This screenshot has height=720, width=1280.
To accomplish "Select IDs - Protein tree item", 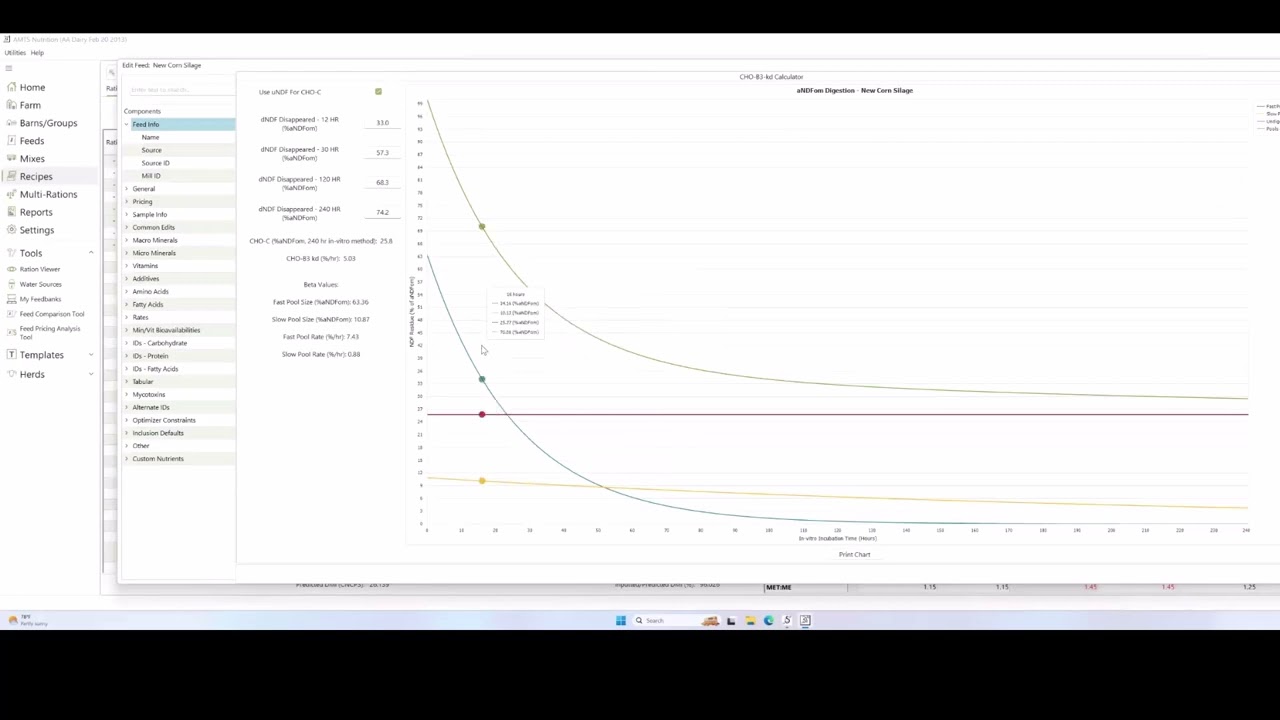I will [150, 356].
